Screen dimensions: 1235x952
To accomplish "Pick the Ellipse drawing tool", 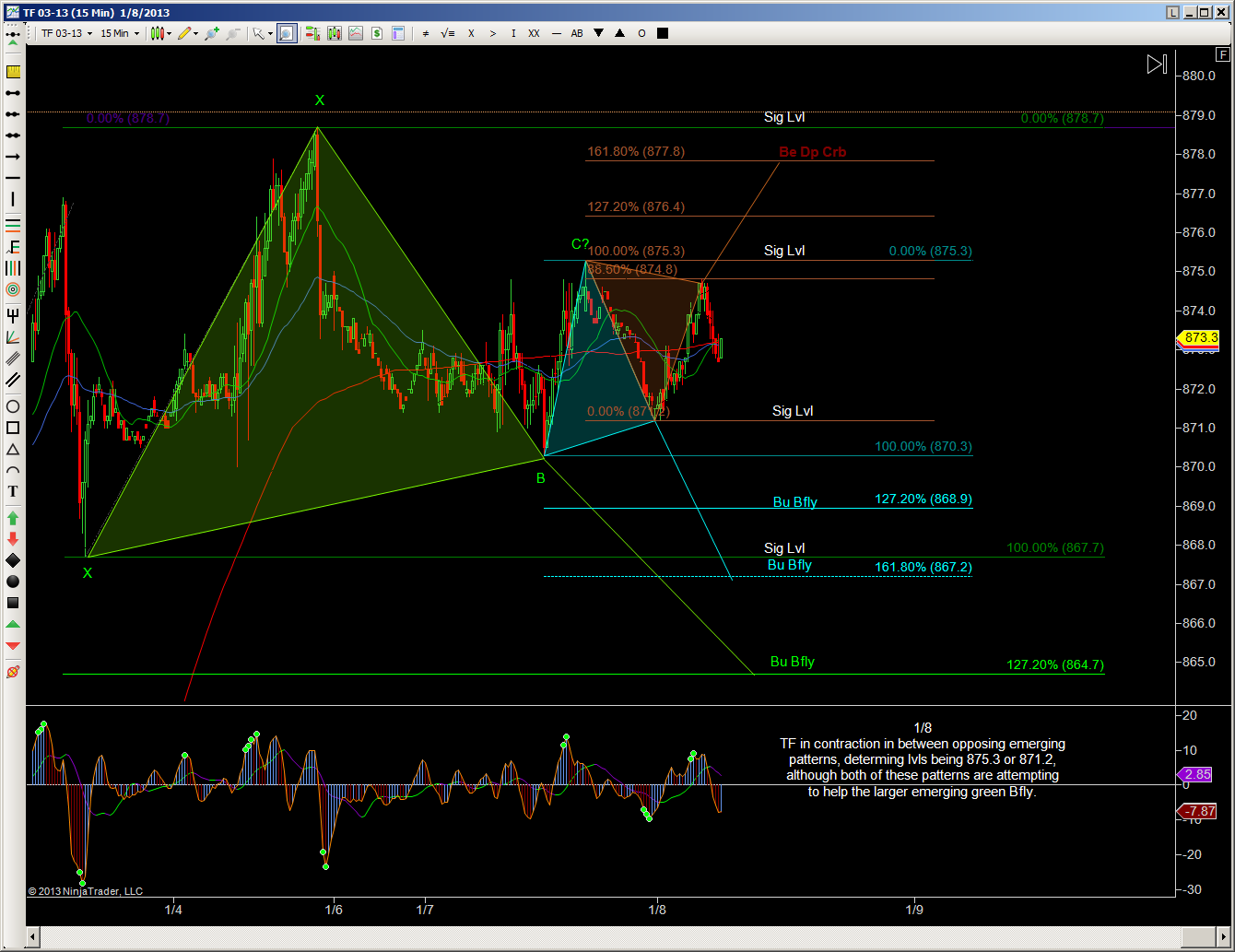I will pos(13,406).
